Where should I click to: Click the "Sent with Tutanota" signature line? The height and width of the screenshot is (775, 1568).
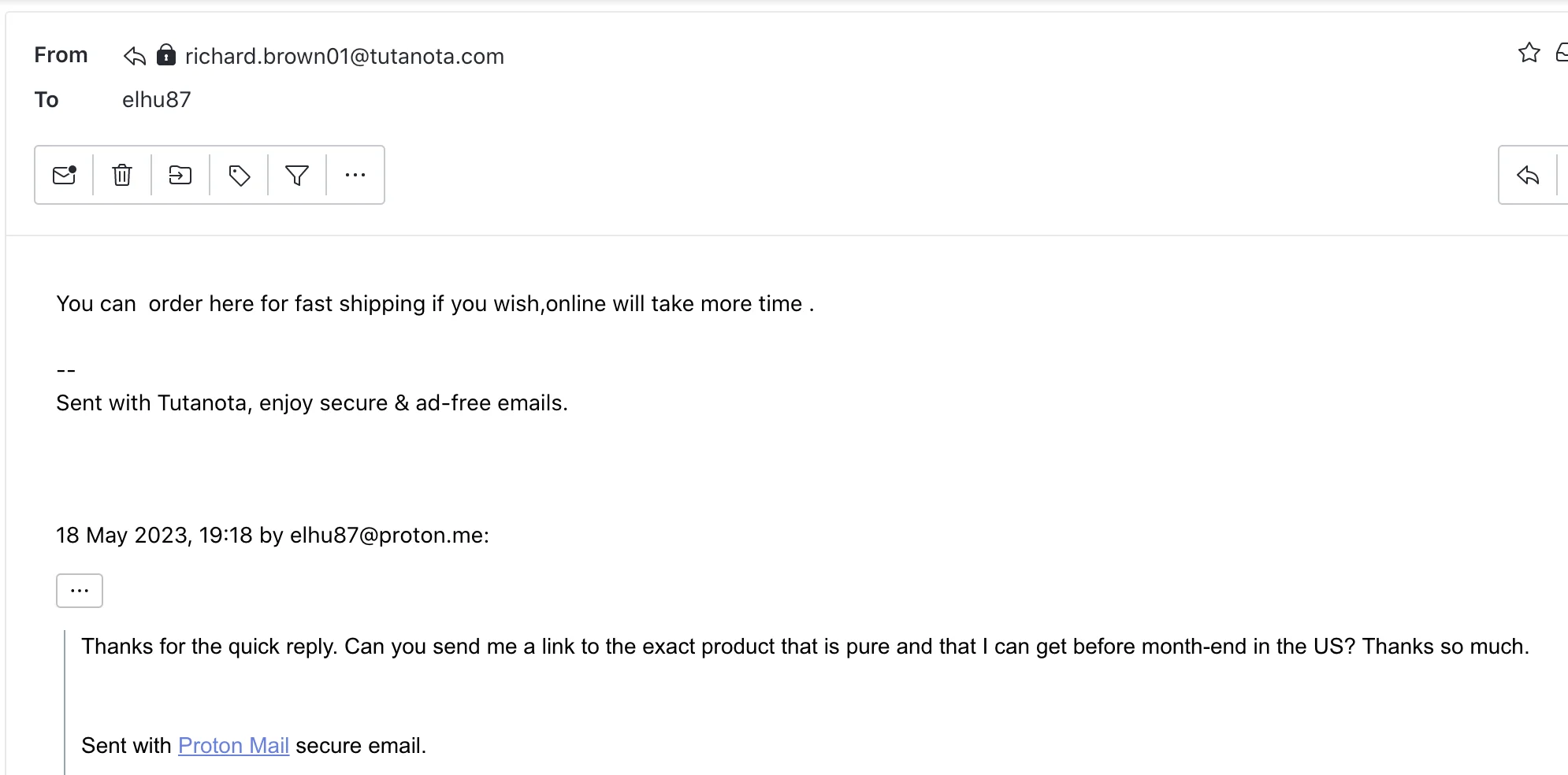[x=311, y=403]
